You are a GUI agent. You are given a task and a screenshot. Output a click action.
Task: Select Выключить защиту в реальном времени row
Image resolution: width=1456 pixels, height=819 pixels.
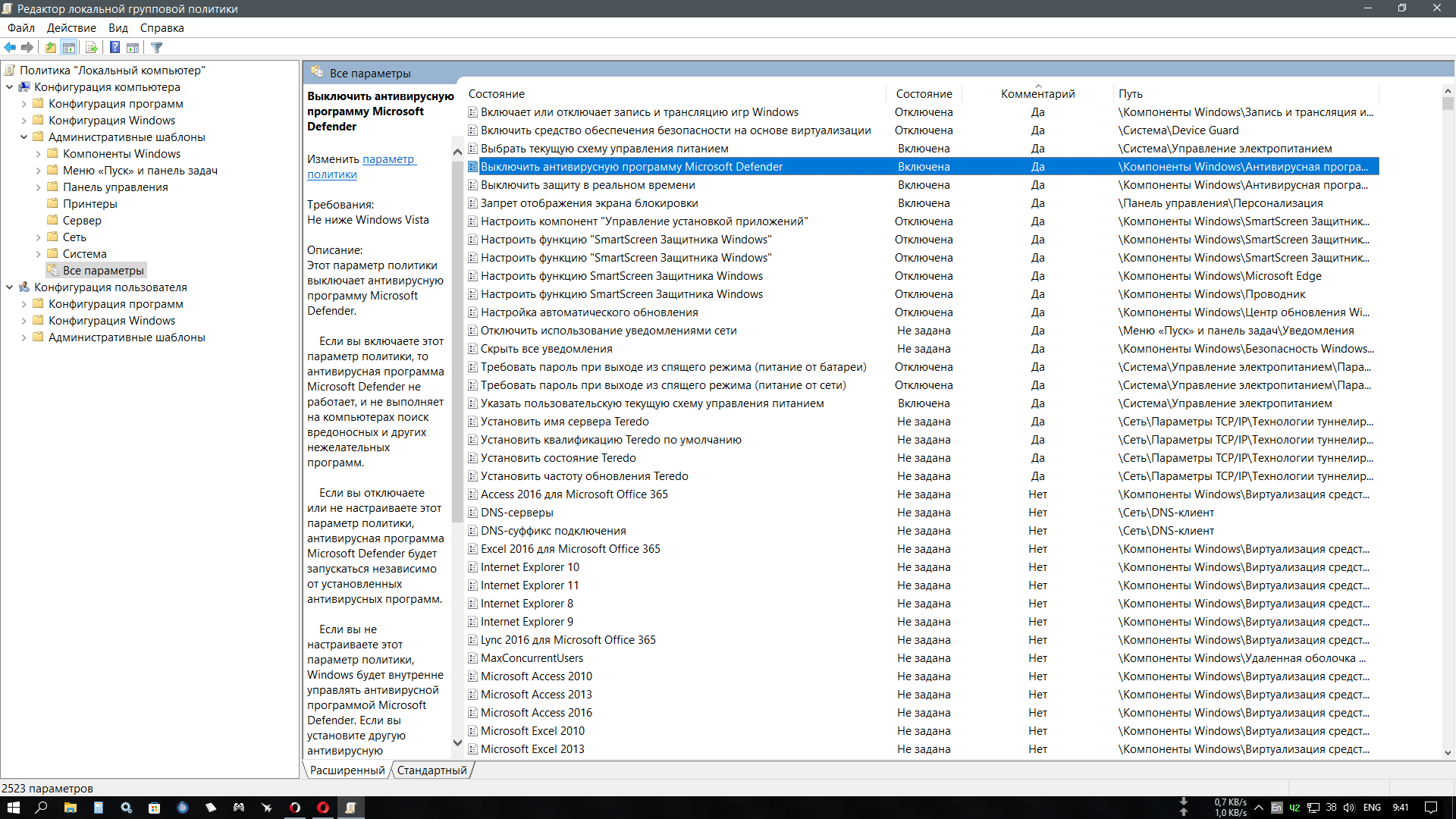click(588, 185)
